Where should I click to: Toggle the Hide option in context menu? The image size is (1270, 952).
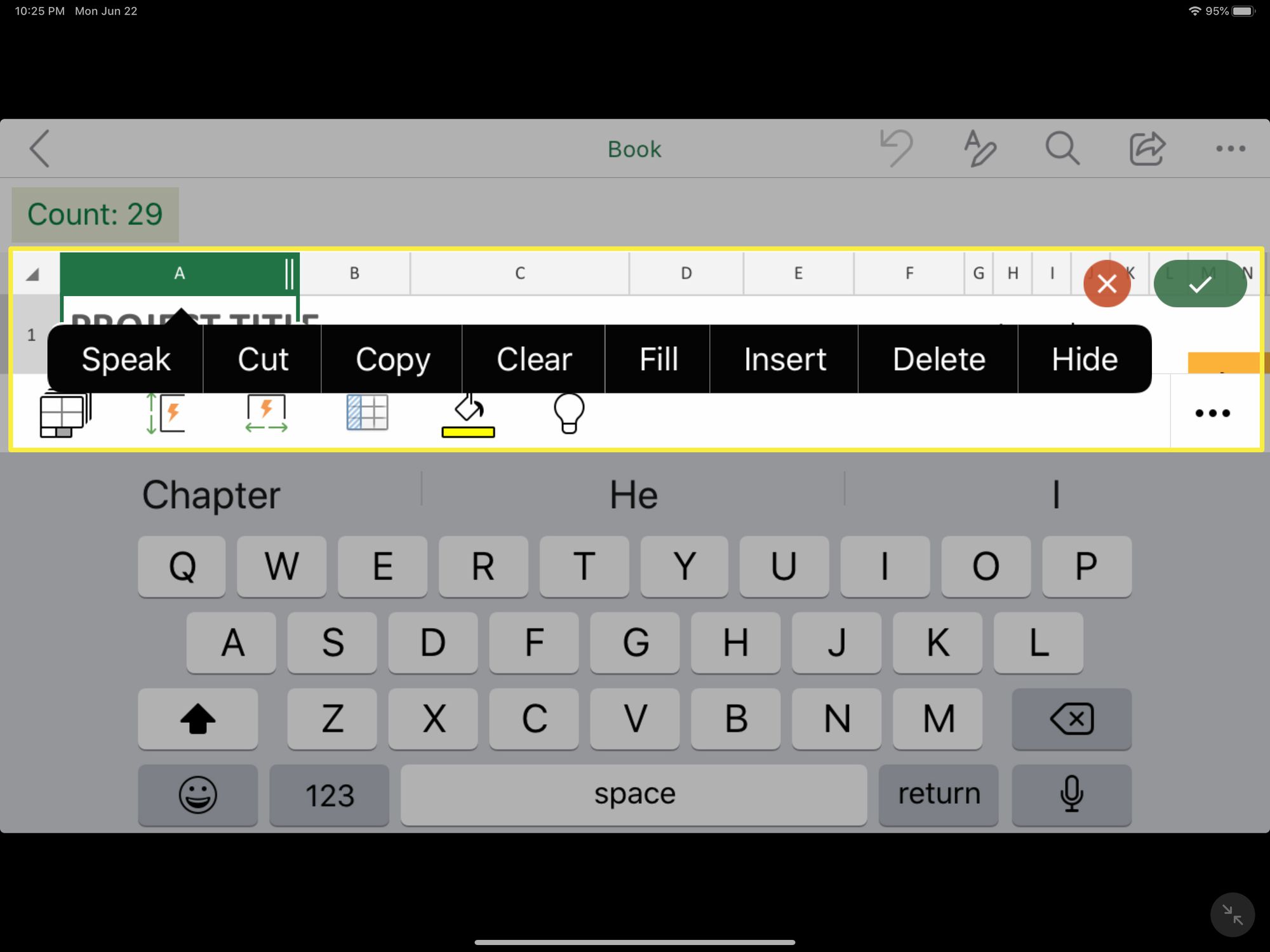(1085, 357)
